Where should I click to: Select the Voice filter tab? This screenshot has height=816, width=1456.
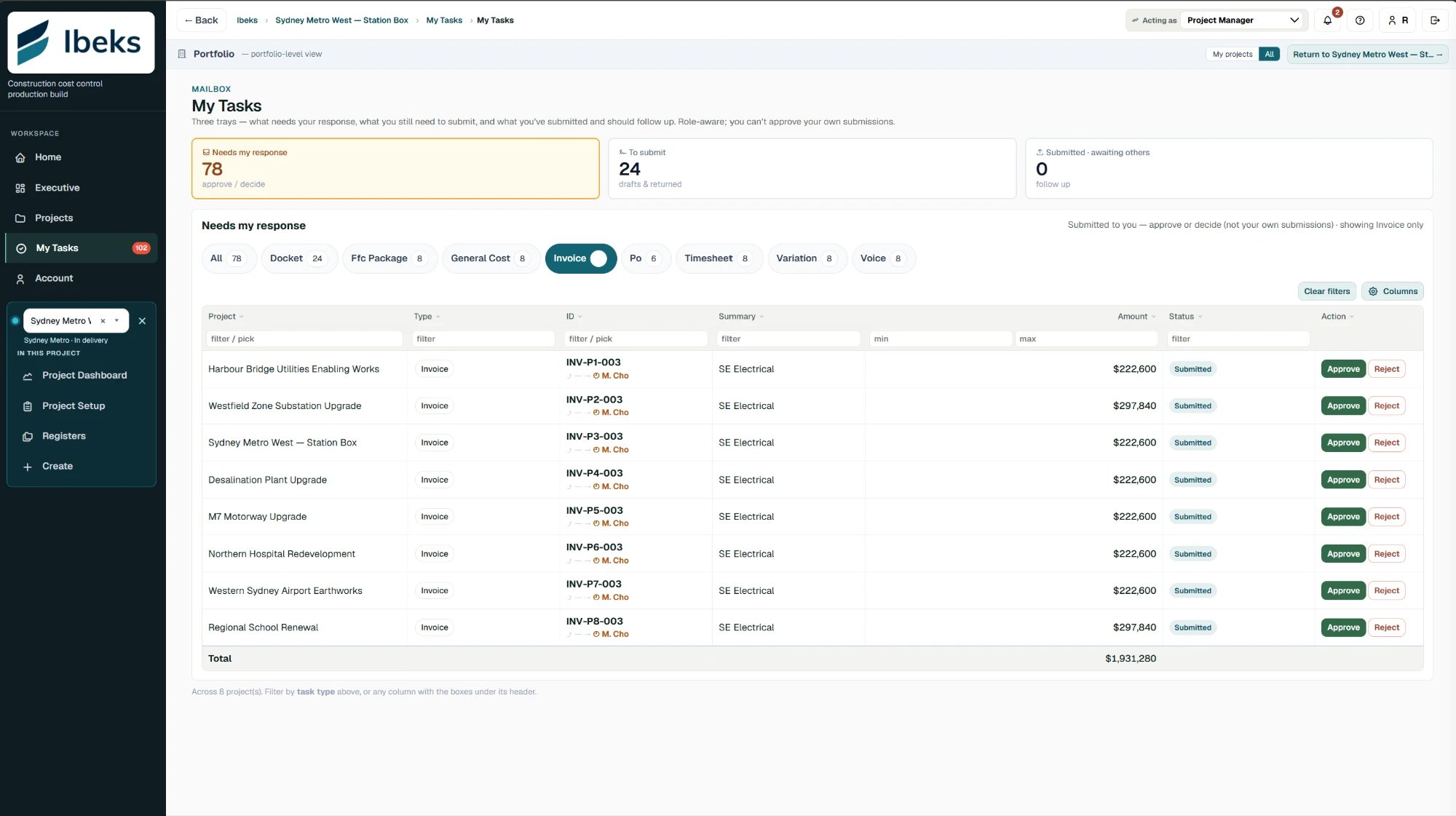tap(883, 258)
